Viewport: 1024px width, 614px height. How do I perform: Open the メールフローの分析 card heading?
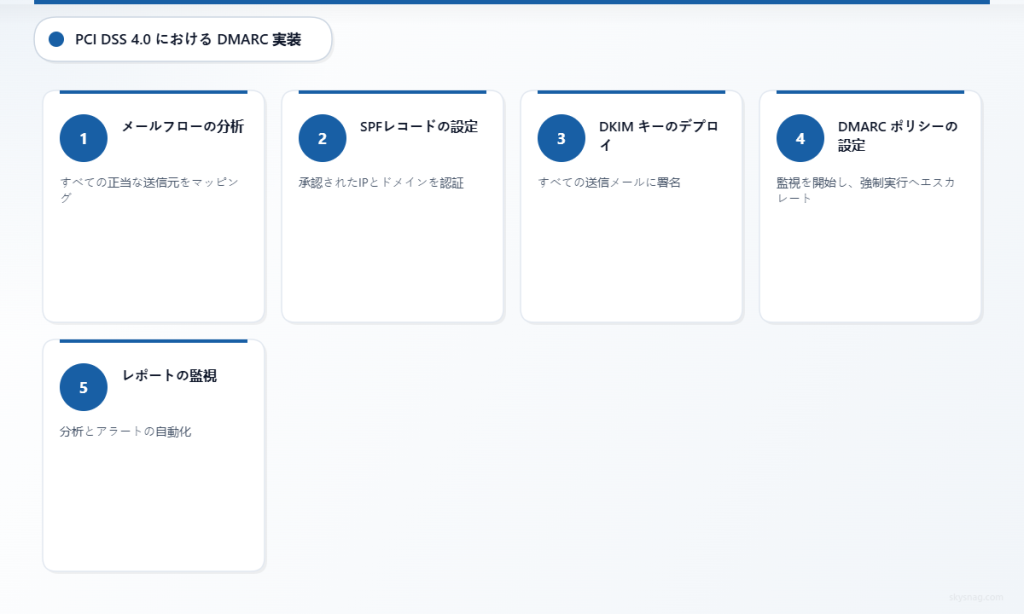click(x=183, y=127)
